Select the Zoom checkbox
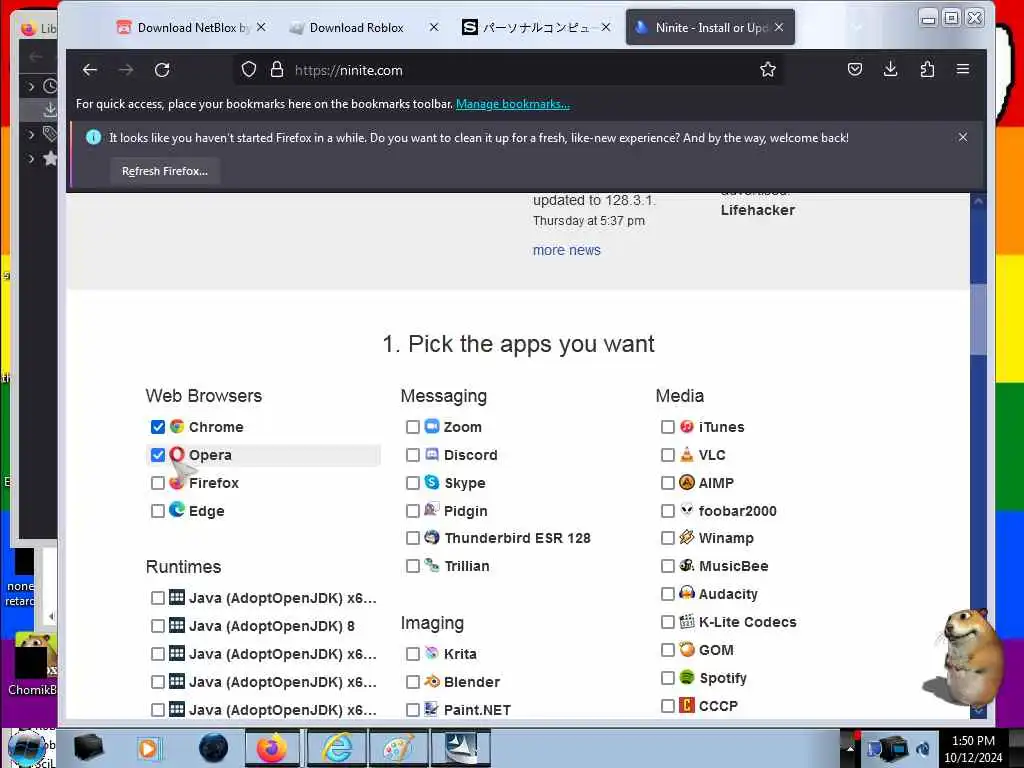The height and width of the screenshot is (768, 1024). click(413, 427)
